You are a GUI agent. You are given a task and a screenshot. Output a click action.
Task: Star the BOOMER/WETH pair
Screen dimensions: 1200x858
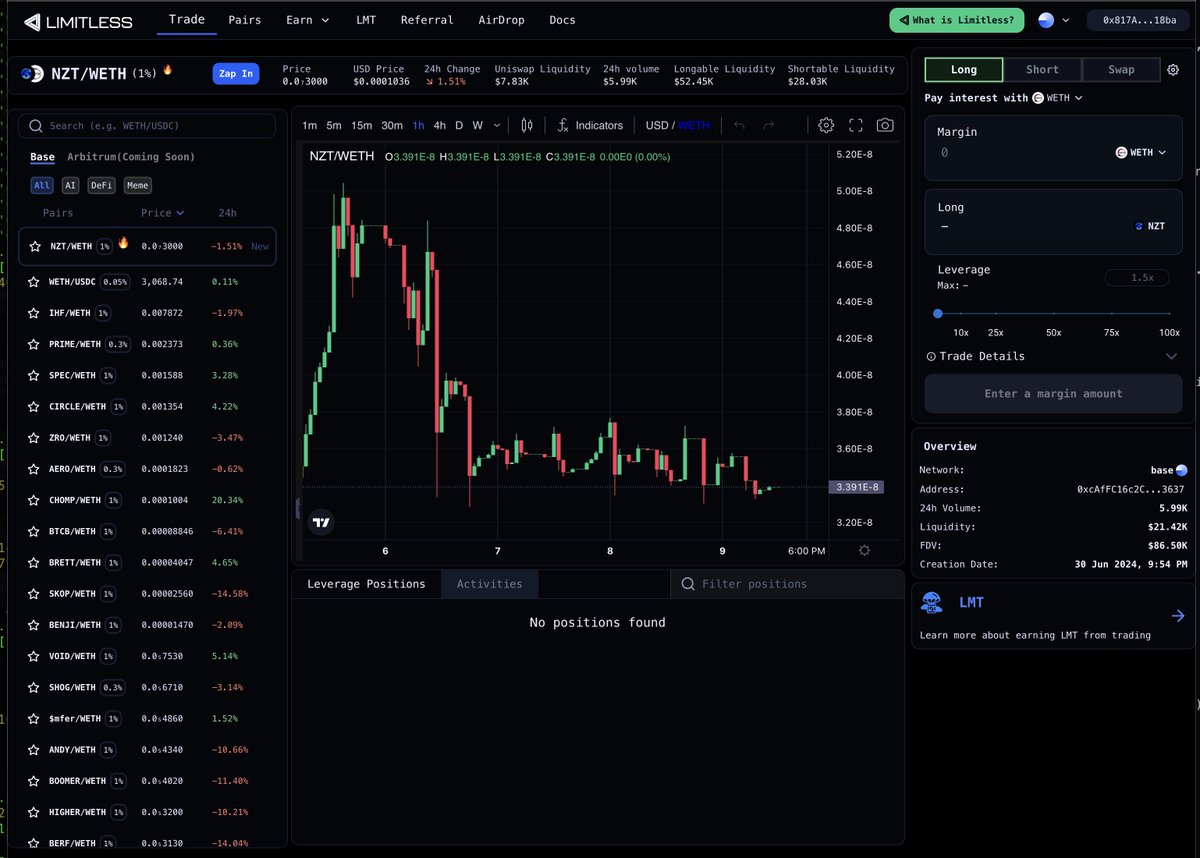(x=35, y=781)
